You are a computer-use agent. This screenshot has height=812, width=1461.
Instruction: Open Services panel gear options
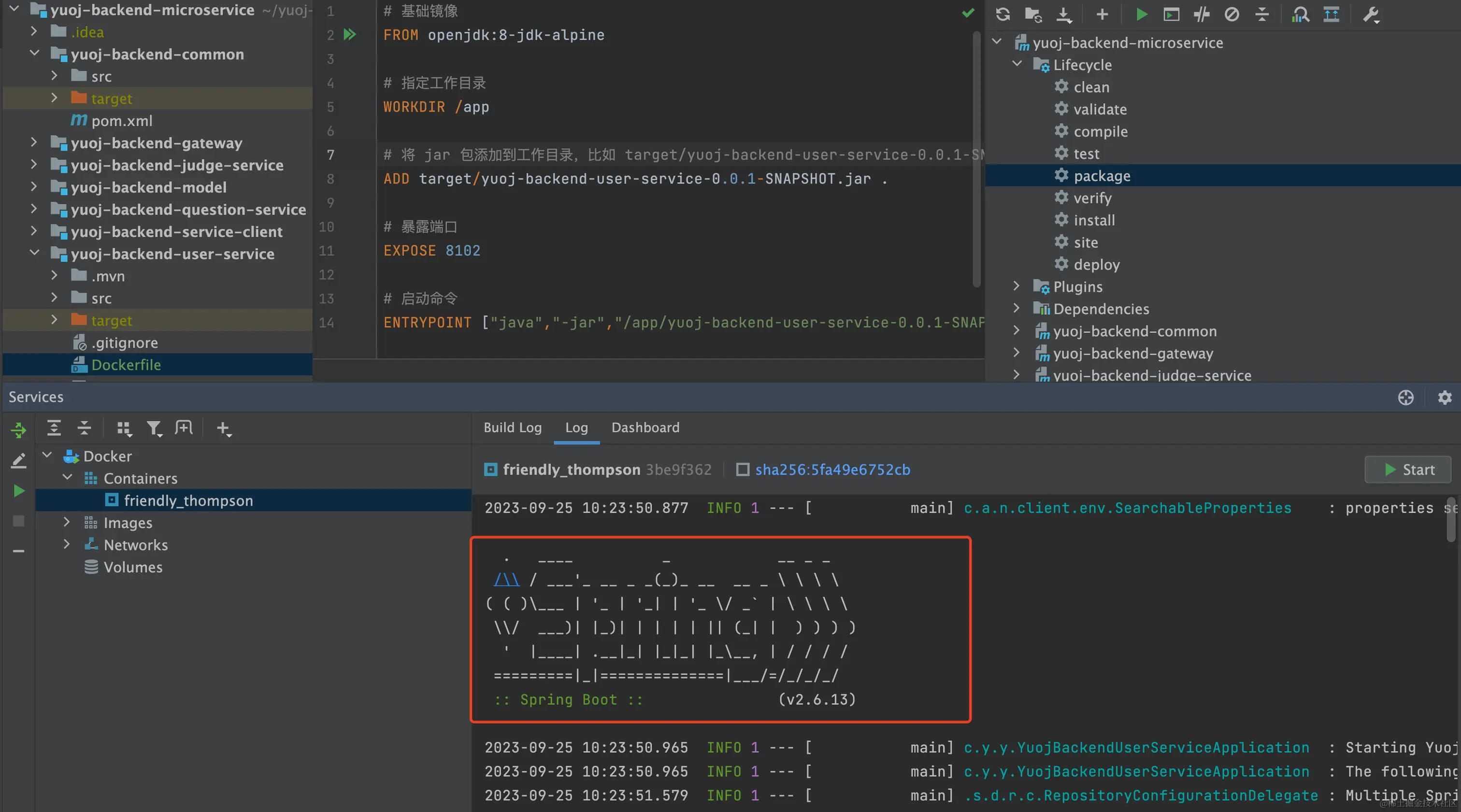pos(1445,398)
